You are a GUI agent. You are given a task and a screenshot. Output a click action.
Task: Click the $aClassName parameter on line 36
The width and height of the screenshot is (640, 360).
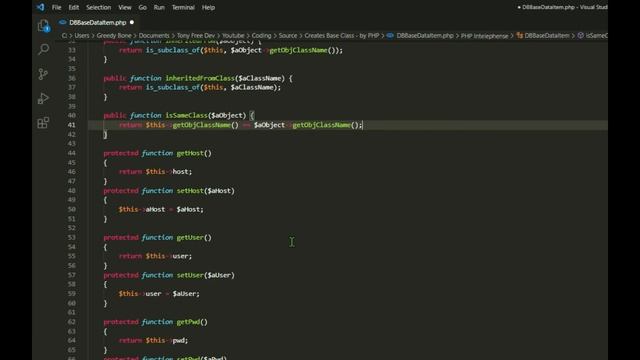[259, 78]
